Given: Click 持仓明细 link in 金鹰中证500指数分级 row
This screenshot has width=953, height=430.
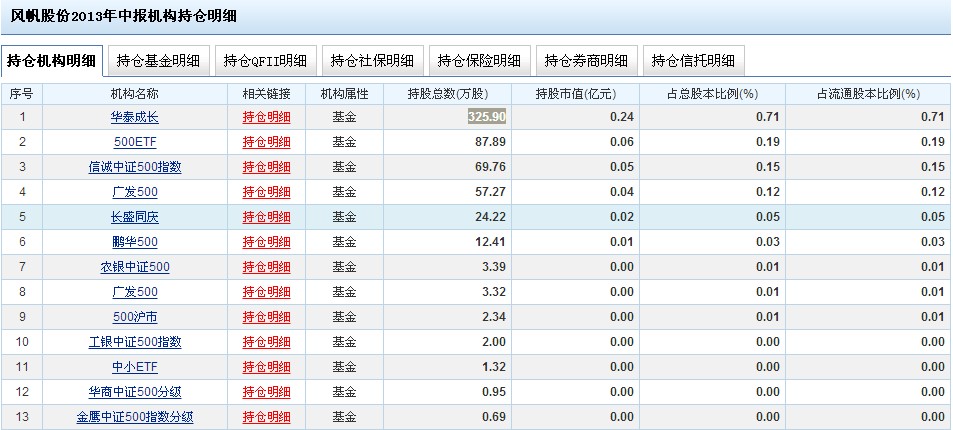Looking at the screenshot, I should (266, 417).
